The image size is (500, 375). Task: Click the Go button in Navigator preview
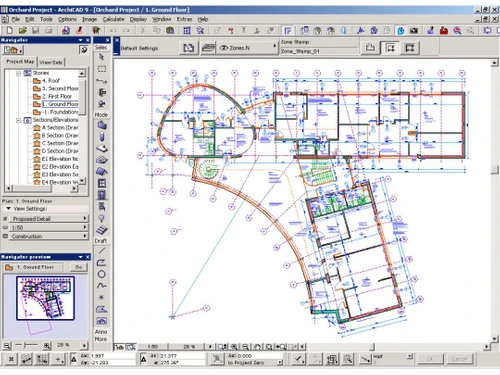click(79, 267)
